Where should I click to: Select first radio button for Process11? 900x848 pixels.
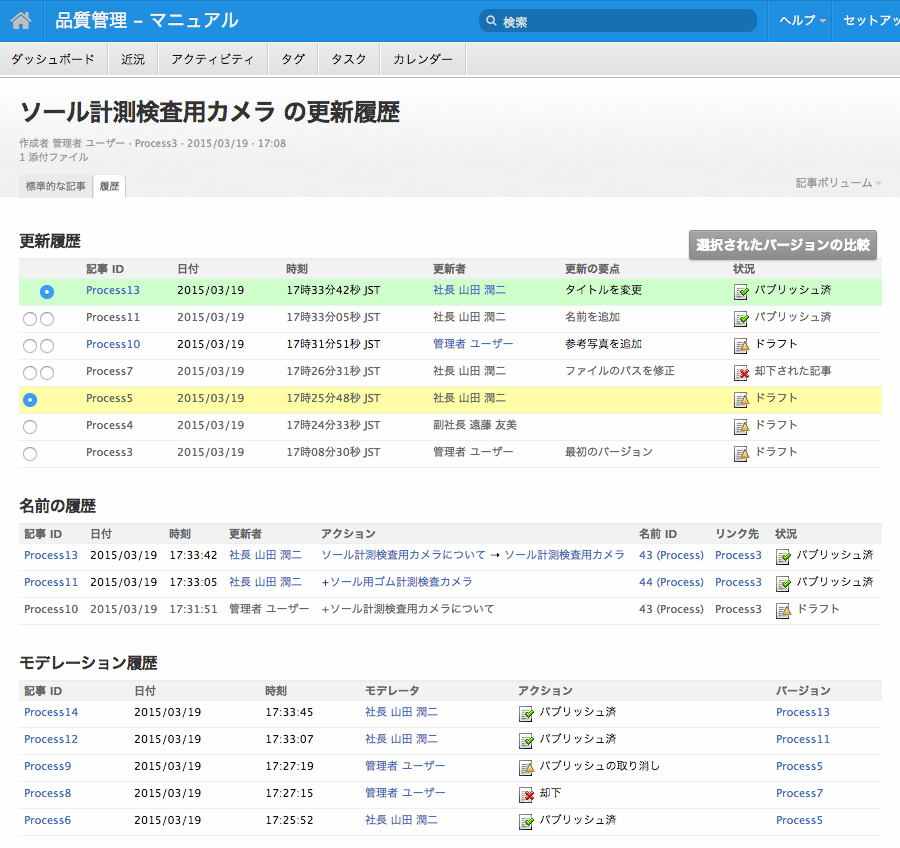pyautogui.click(x=30, y=319)
